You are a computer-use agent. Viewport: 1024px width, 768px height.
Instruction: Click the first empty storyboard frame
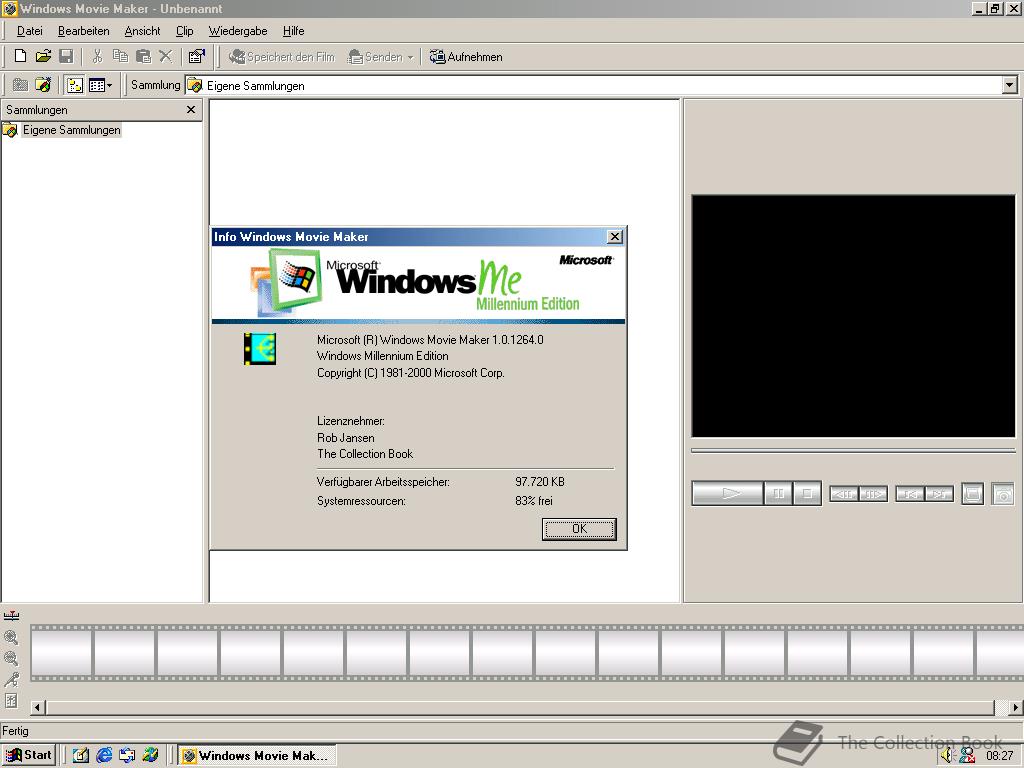click(x=61, y=653)
